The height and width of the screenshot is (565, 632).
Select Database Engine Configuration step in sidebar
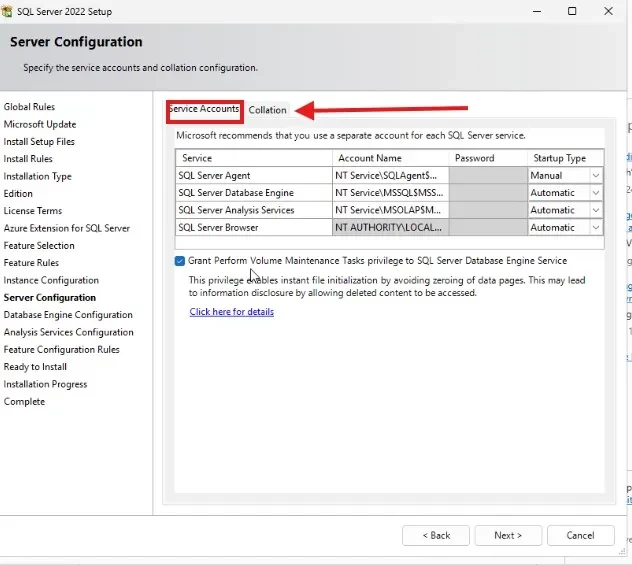tap(68, 315)
